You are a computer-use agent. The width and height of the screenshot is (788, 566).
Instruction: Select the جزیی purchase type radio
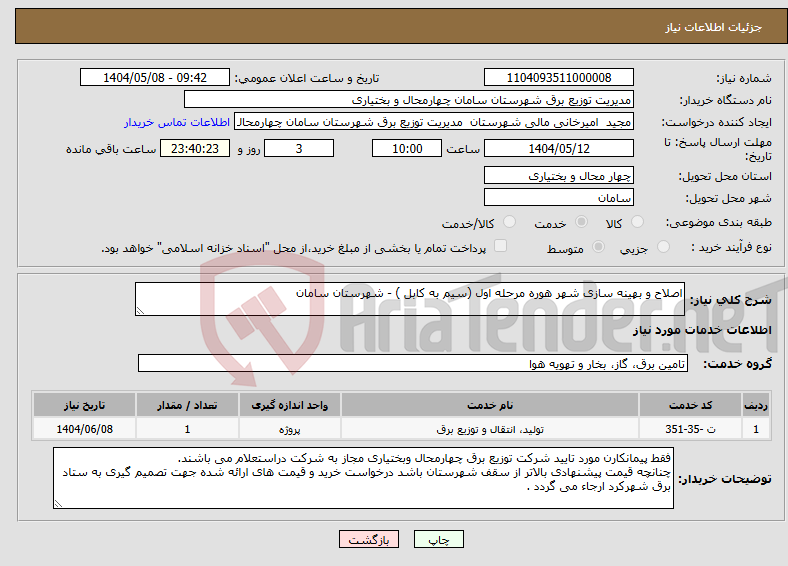tap(663, 246)
